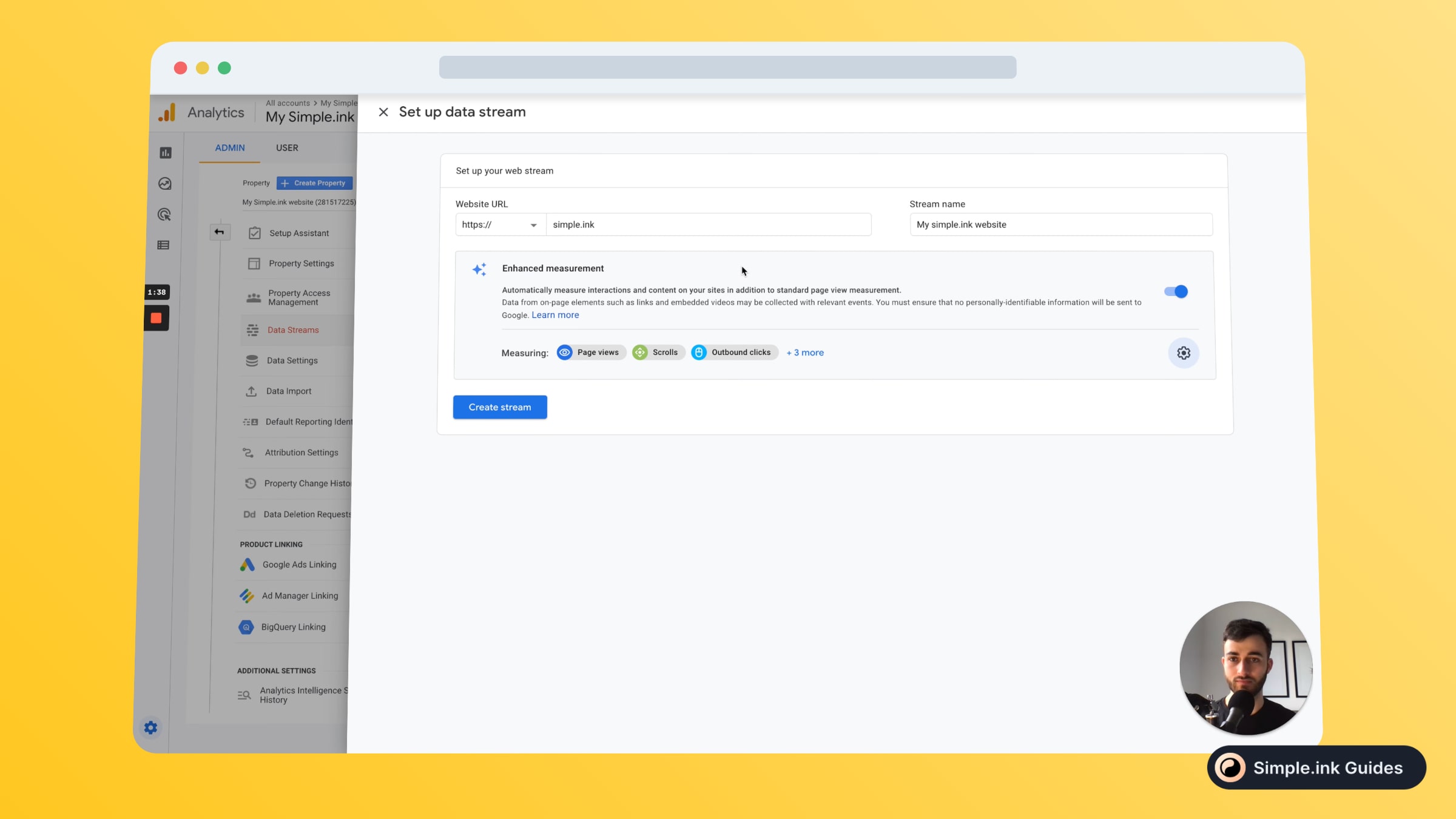Open the https:// protocol dropdown

(x=500, y=224)
